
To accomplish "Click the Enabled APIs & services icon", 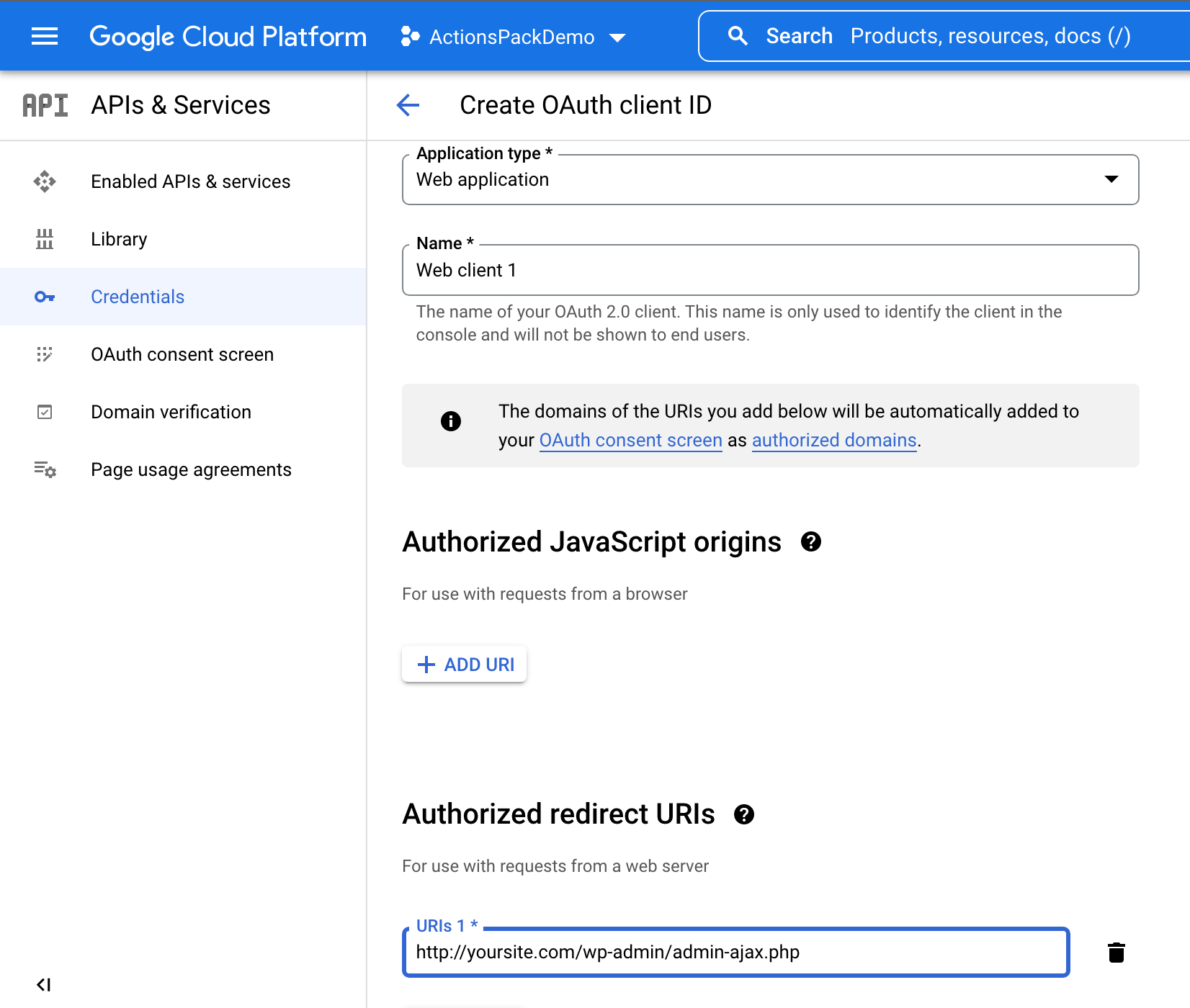I will pos(45,181).
